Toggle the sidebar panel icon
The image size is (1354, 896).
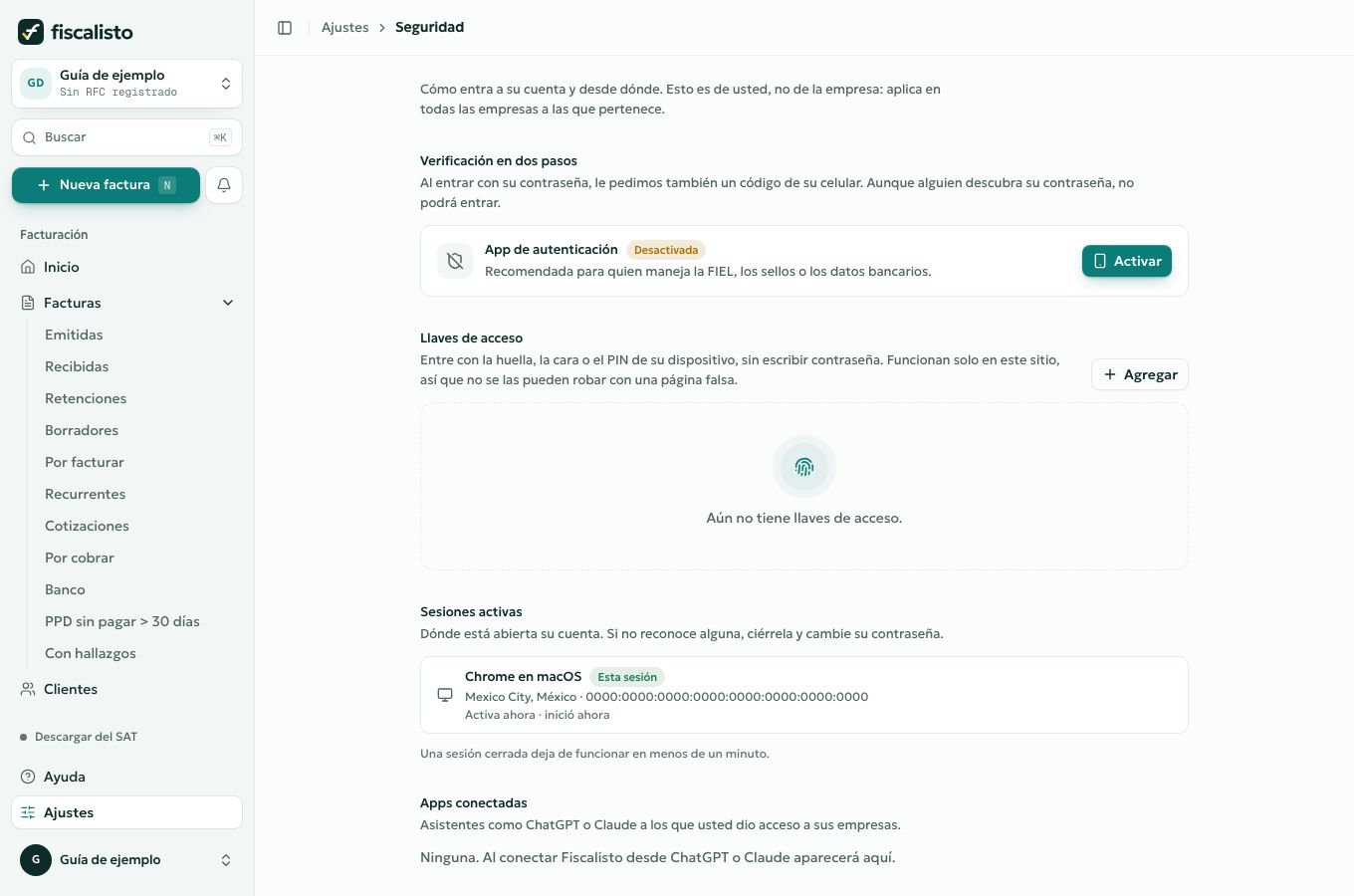(x=285, y=28)
